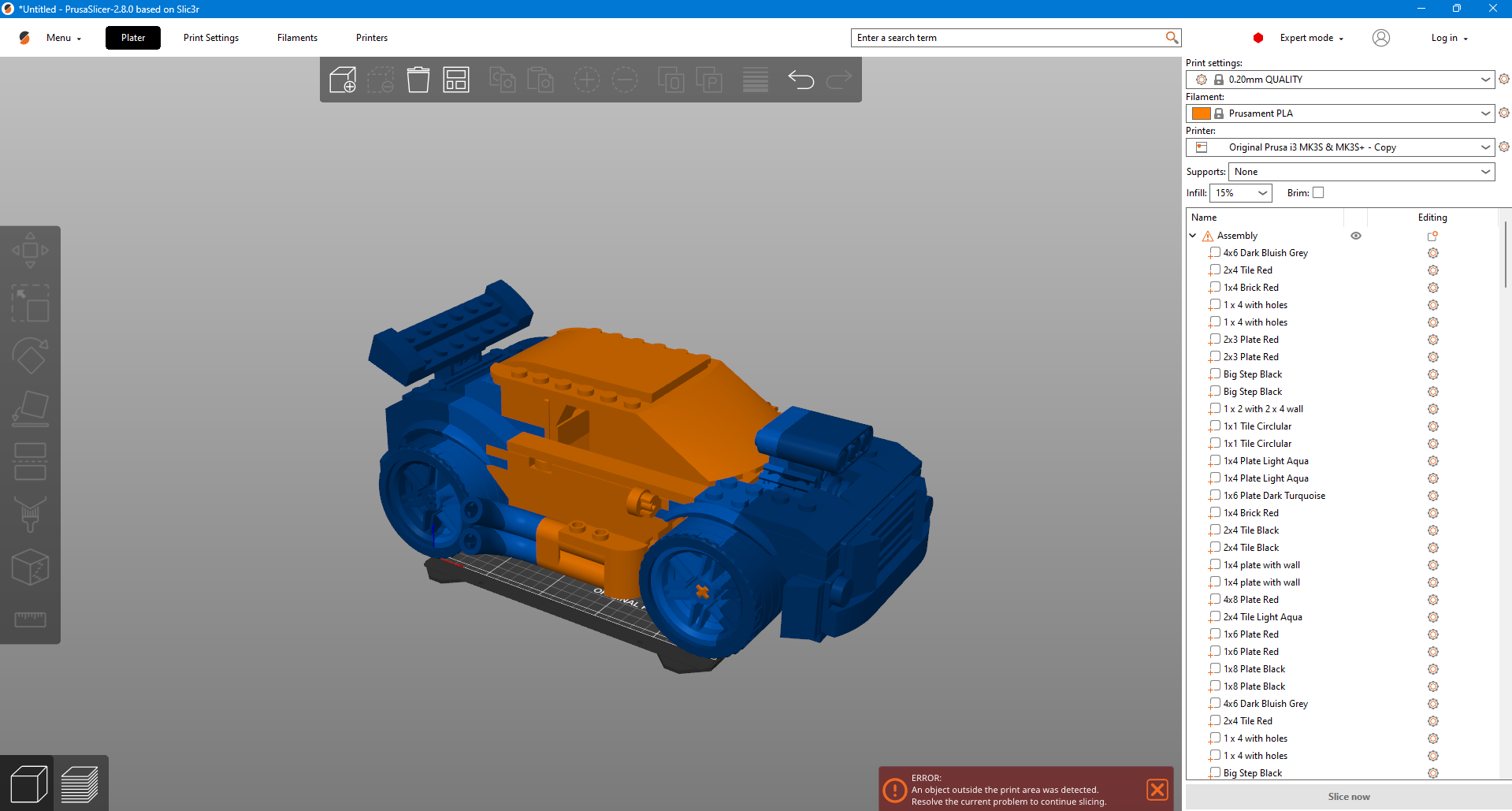Select the Scale gizmo tool

30,303
